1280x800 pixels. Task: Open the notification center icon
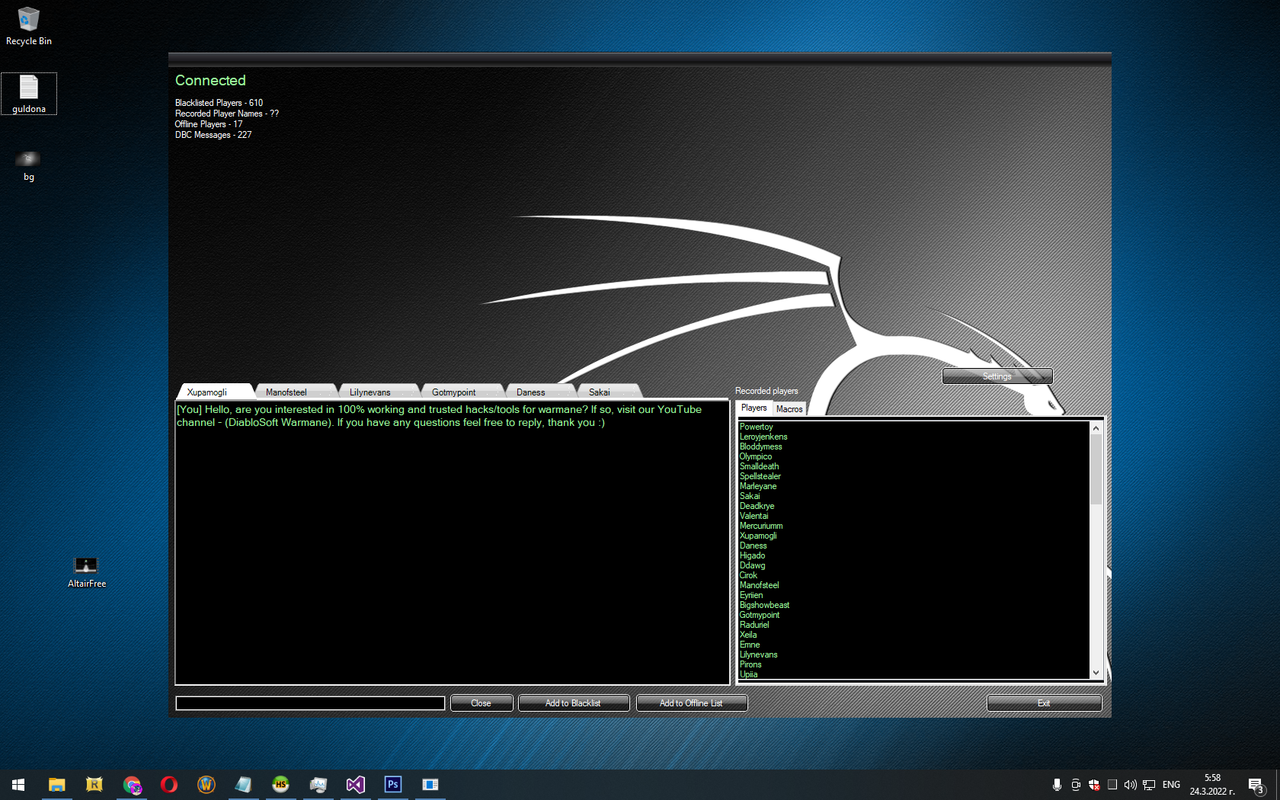(1257, 786)
